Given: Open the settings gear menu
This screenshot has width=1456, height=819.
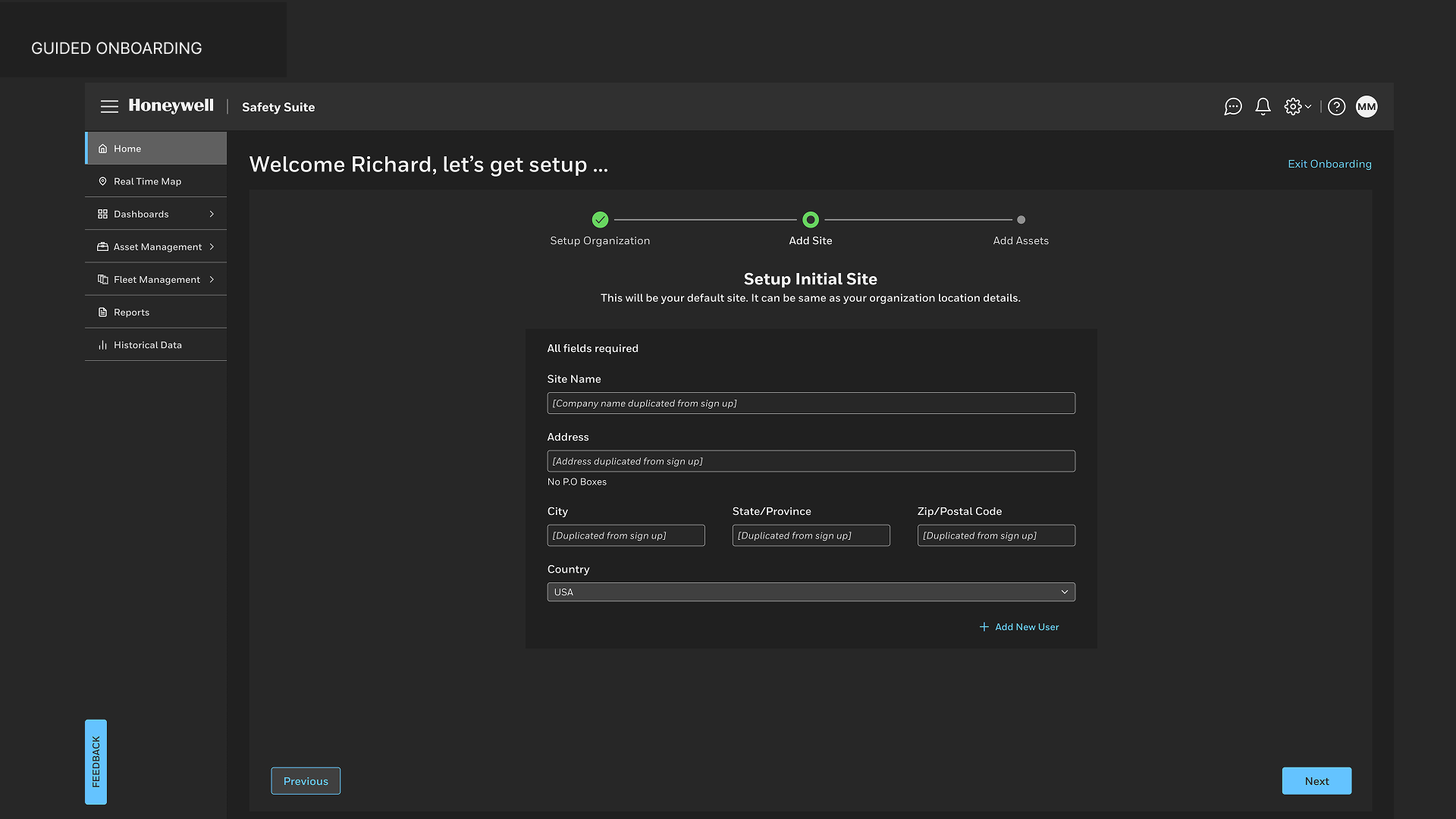Looking at the screenshot, I should click(1297, 107).
